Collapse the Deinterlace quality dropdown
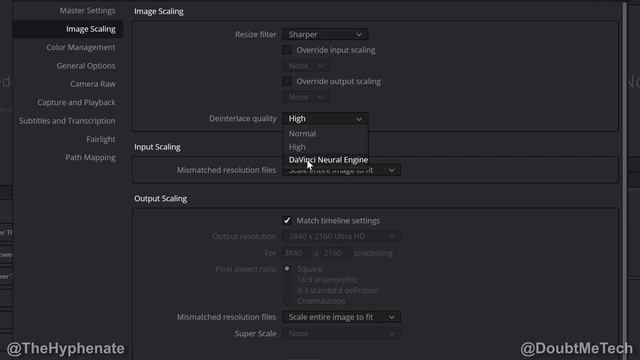Image resolution: width=640 pixels, height=360 pixels. click(x=325, y=118)
